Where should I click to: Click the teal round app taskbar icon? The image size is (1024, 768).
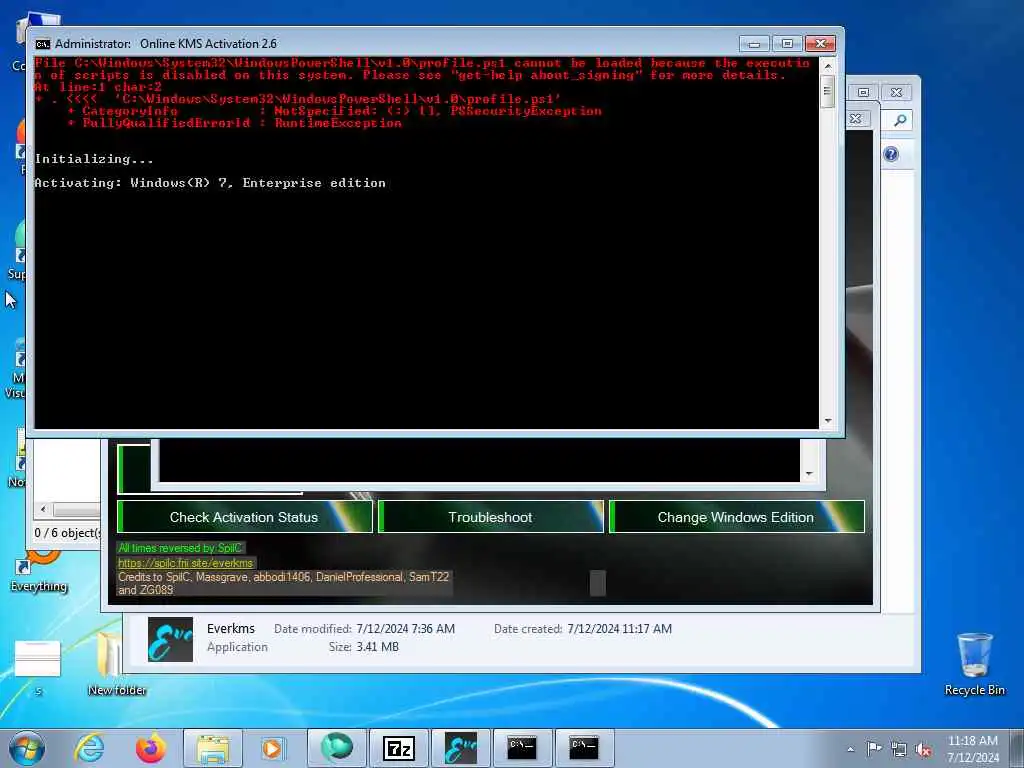coord(336,748)
